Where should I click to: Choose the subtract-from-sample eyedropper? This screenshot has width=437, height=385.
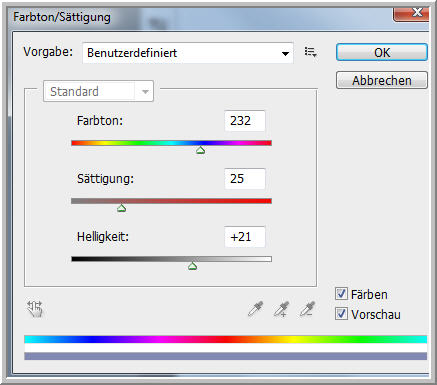307,309
